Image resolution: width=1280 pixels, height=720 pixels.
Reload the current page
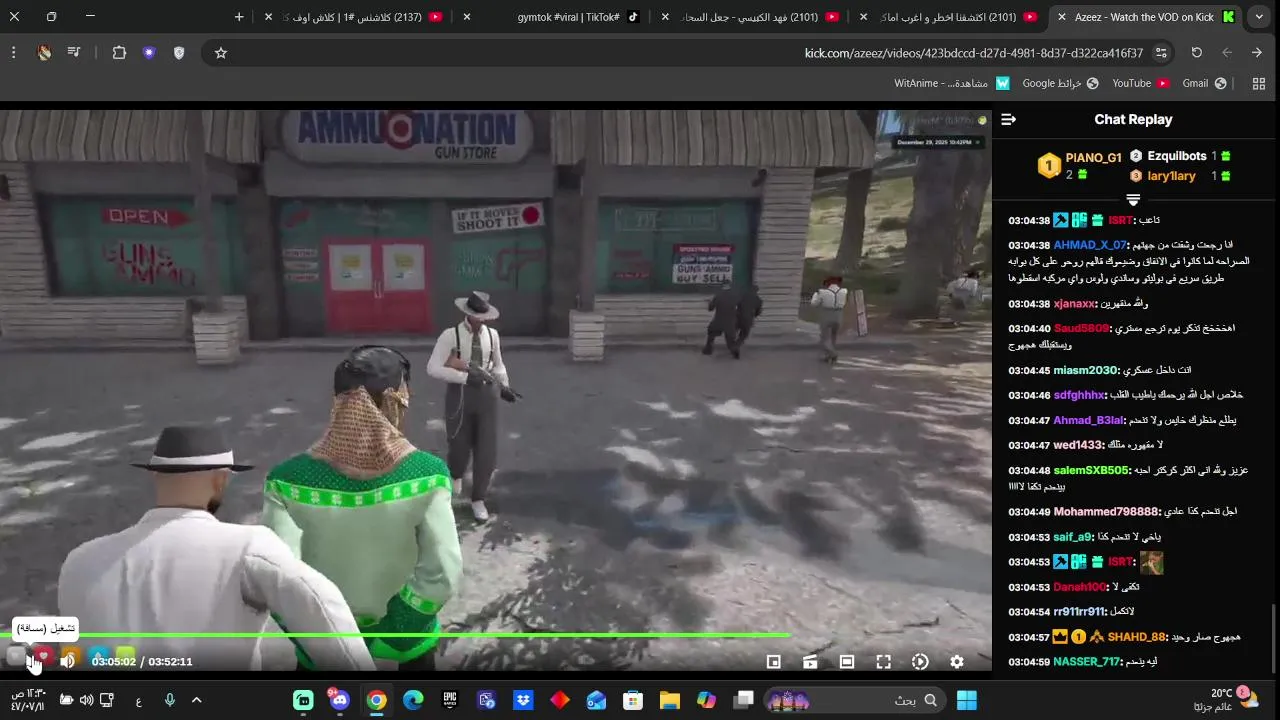(1197, 53)
